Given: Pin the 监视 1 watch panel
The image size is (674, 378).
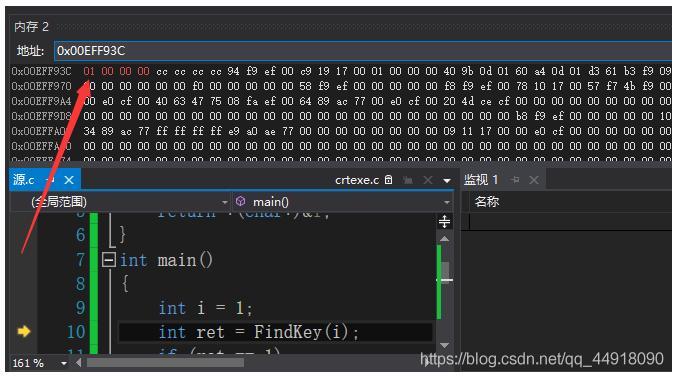Looking at the screenshot, I should [515, 180].
